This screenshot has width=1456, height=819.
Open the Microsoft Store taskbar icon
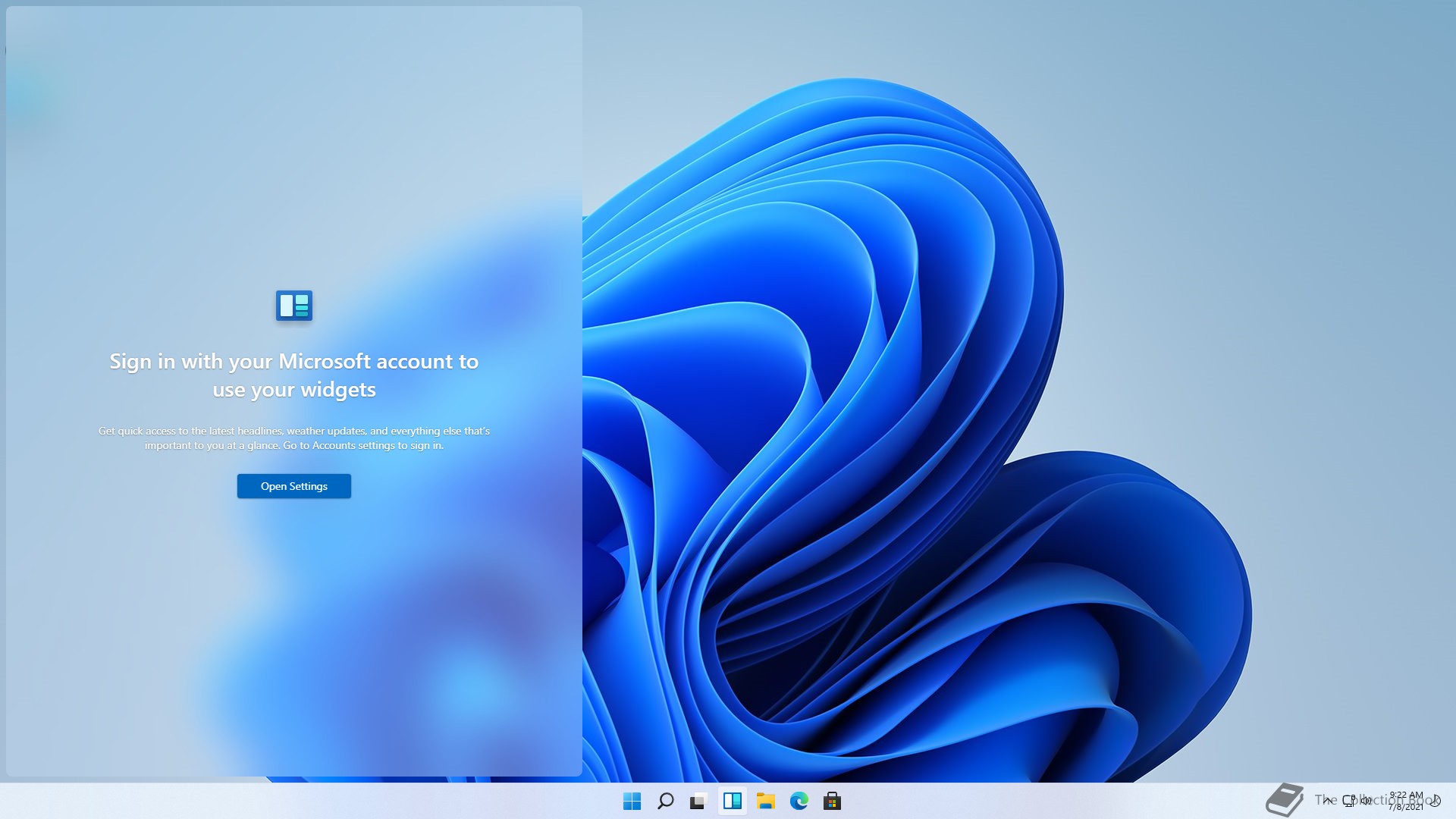[x=832, y=801]
